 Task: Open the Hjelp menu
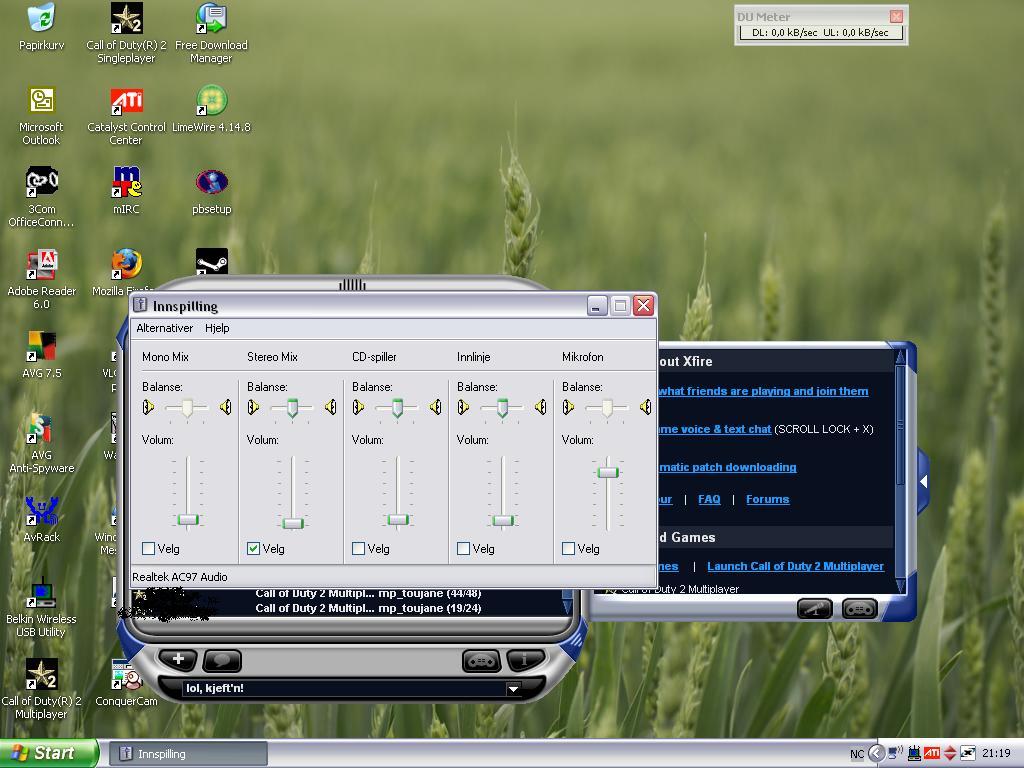[217, 328]
